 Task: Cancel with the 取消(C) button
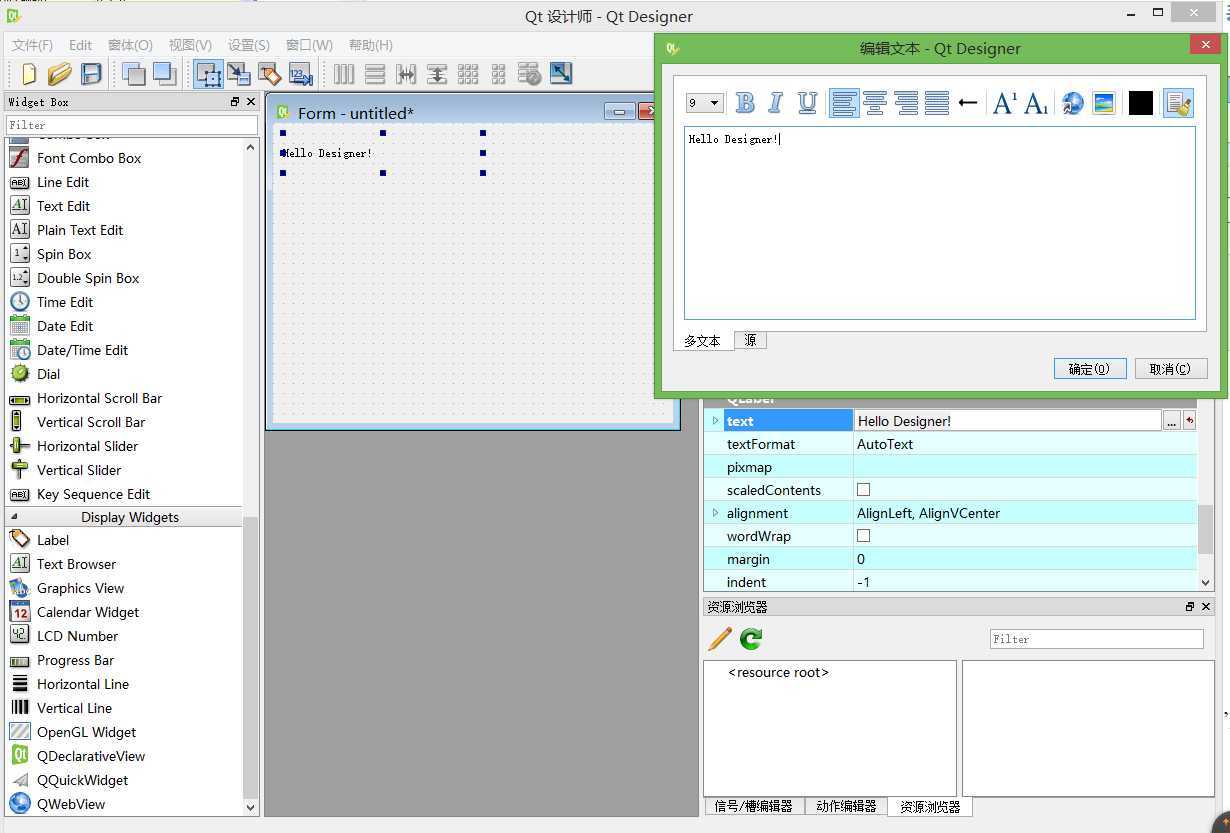1171,368
